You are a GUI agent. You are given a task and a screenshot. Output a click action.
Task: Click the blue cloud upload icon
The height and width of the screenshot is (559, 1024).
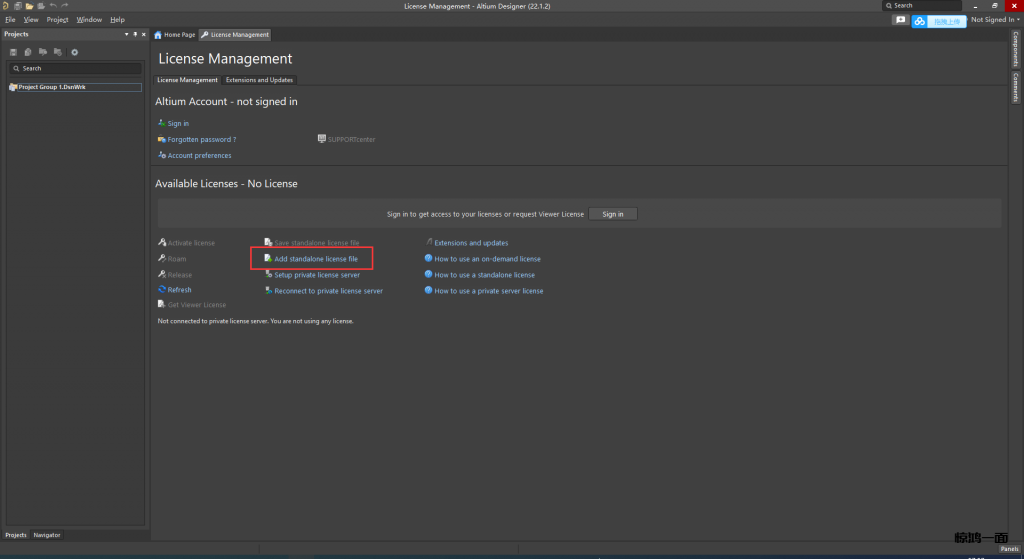(x=919, y=21)
